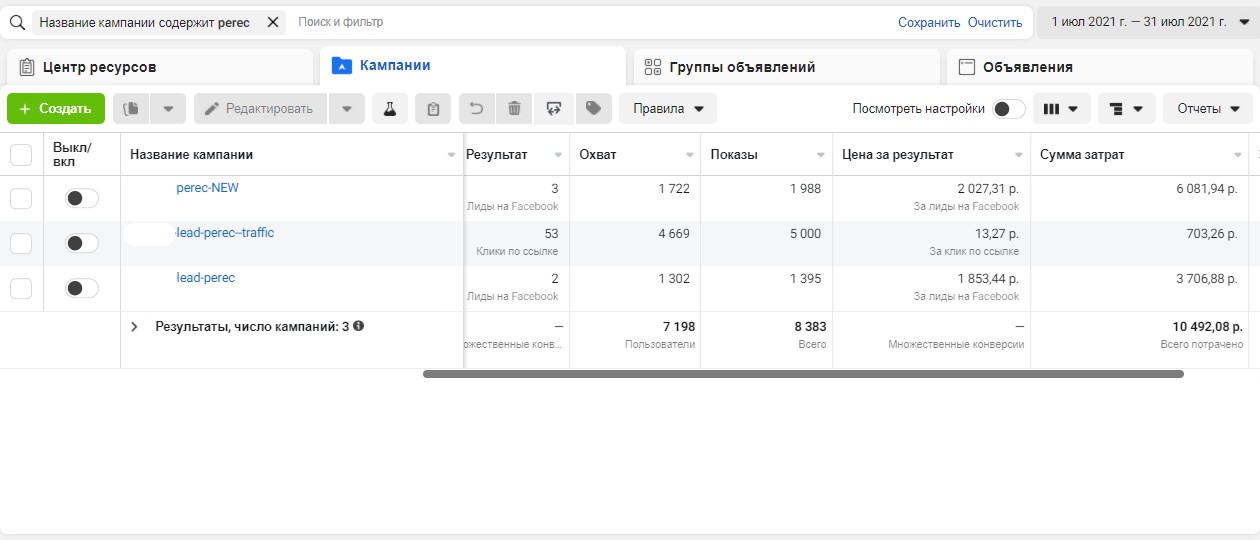Click the green 'Создать' button
1260x540 pixels.
point(56,109)
